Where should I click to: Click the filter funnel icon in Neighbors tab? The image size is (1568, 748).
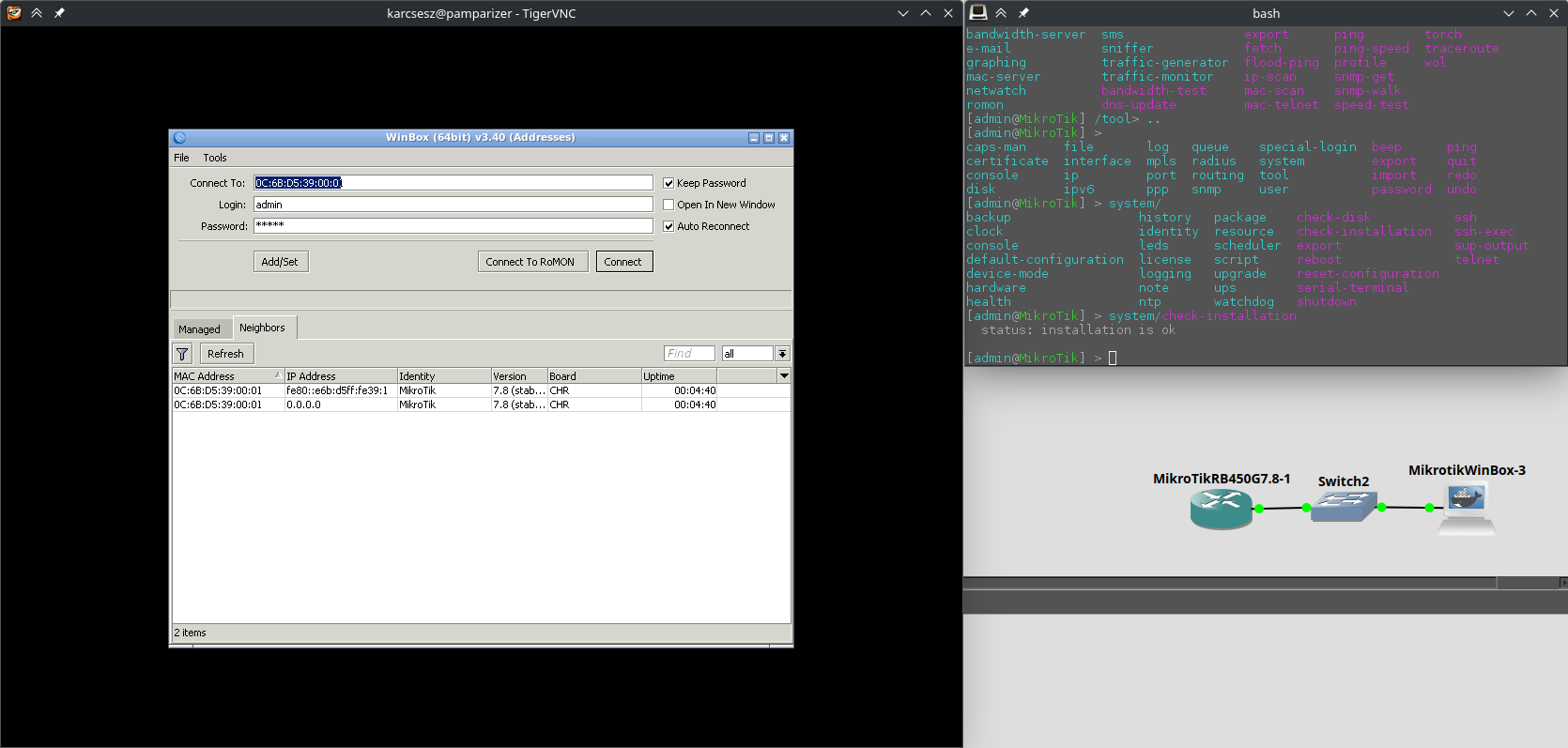[x=182, y=354]
